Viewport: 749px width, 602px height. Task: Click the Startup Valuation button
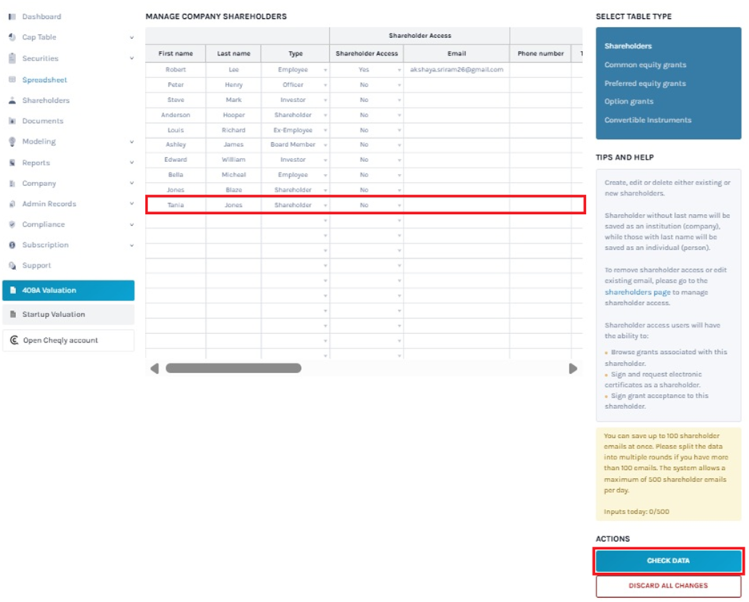[68, 314]
